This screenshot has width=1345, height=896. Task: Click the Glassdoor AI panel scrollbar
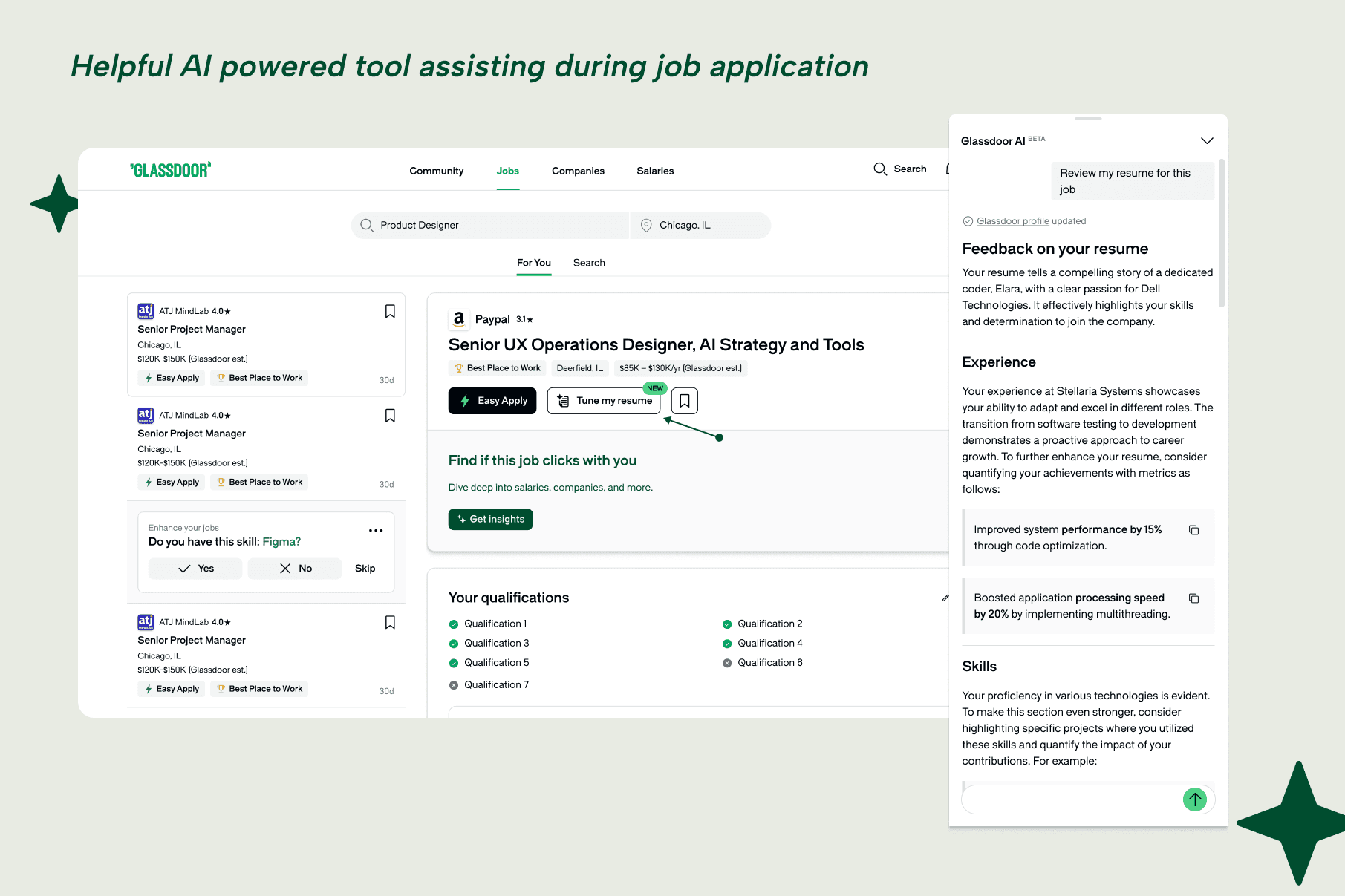click(x=1222, y=232)
